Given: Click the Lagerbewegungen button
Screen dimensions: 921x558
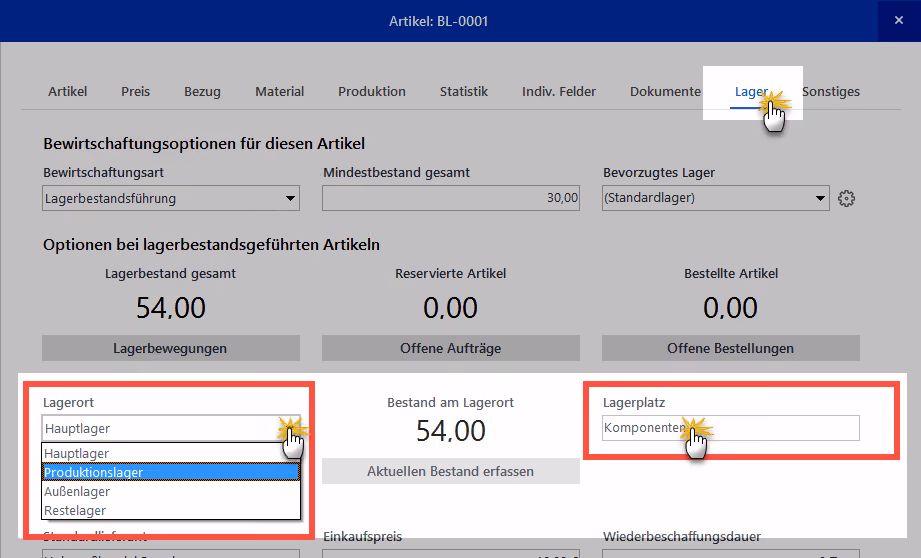Looking at the screenshot, I should (x=170, y=348).
